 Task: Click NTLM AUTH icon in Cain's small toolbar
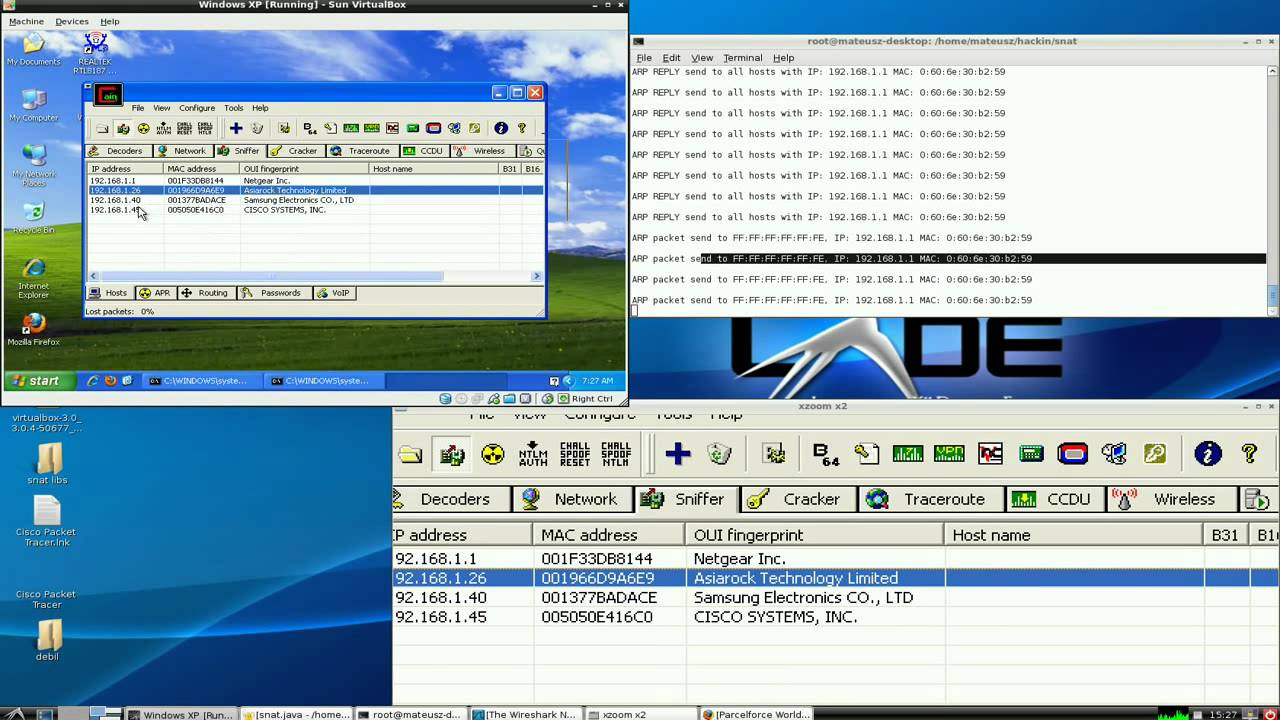[164, 128]
